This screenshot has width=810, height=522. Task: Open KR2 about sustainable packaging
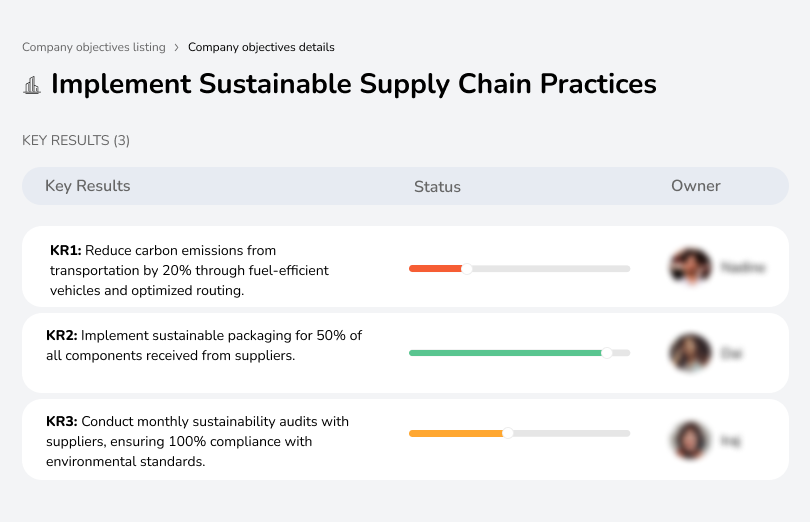(x=204, y=345)
